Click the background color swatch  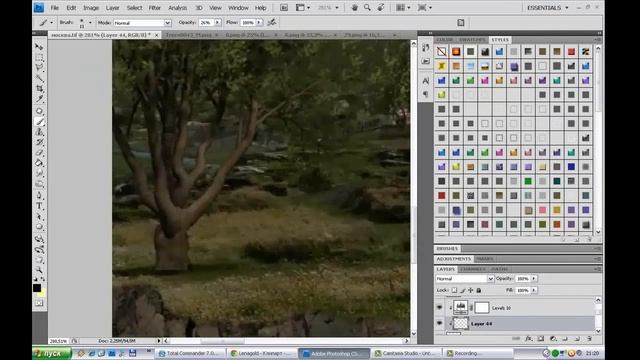click(x=43, y=293)
